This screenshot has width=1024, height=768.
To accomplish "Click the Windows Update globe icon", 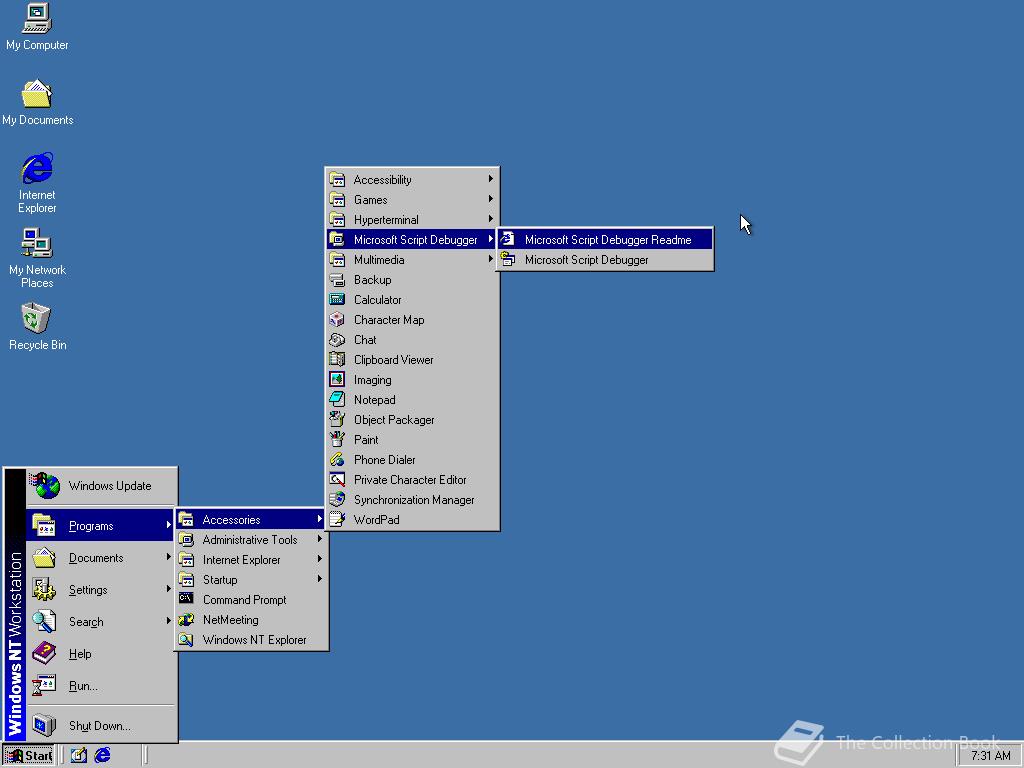I will coord(44,485).
